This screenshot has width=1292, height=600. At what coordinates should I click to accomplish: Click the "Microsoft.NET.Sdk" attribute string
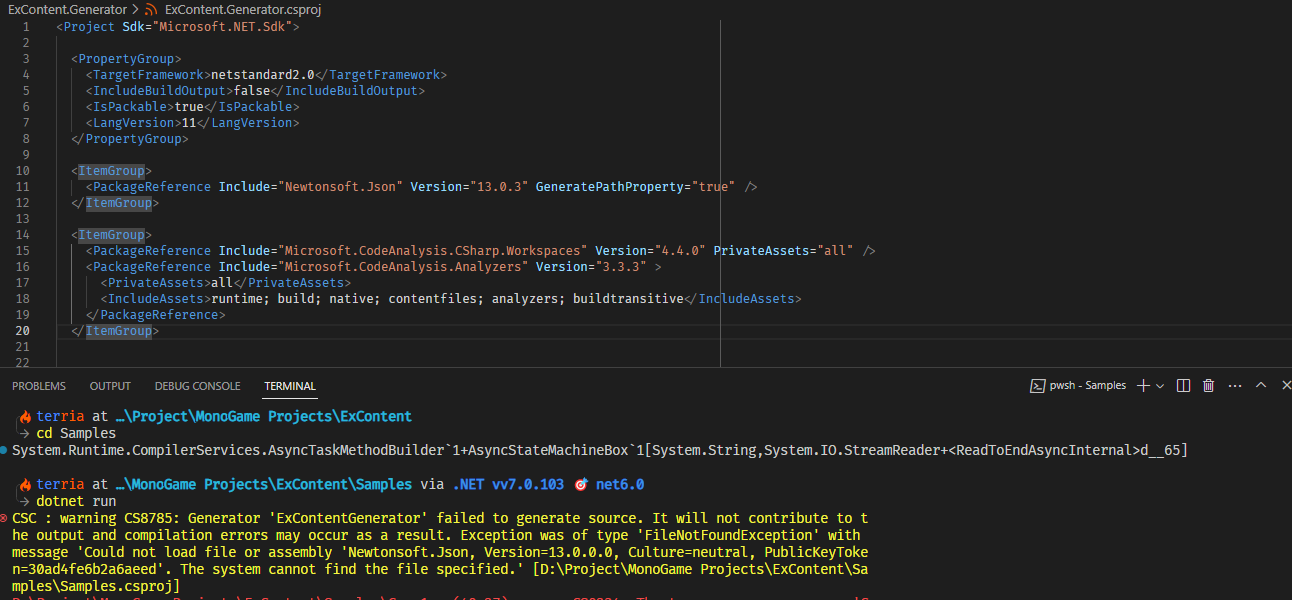224,27
